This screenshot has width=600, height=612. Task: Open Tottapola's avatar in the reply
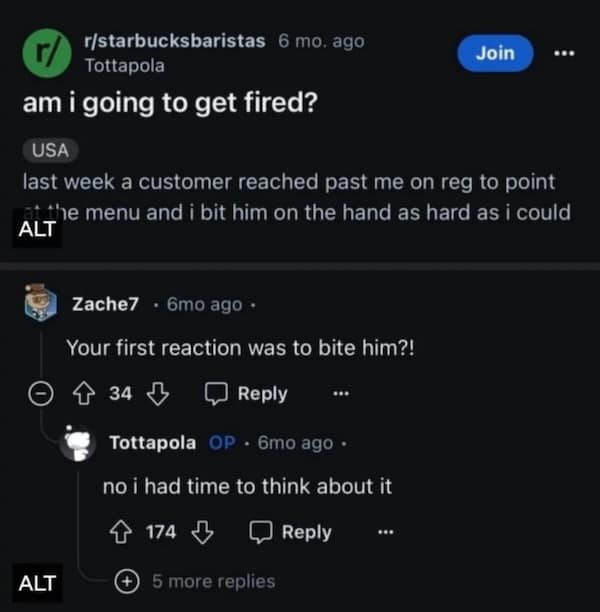click(x=78, y=442)
